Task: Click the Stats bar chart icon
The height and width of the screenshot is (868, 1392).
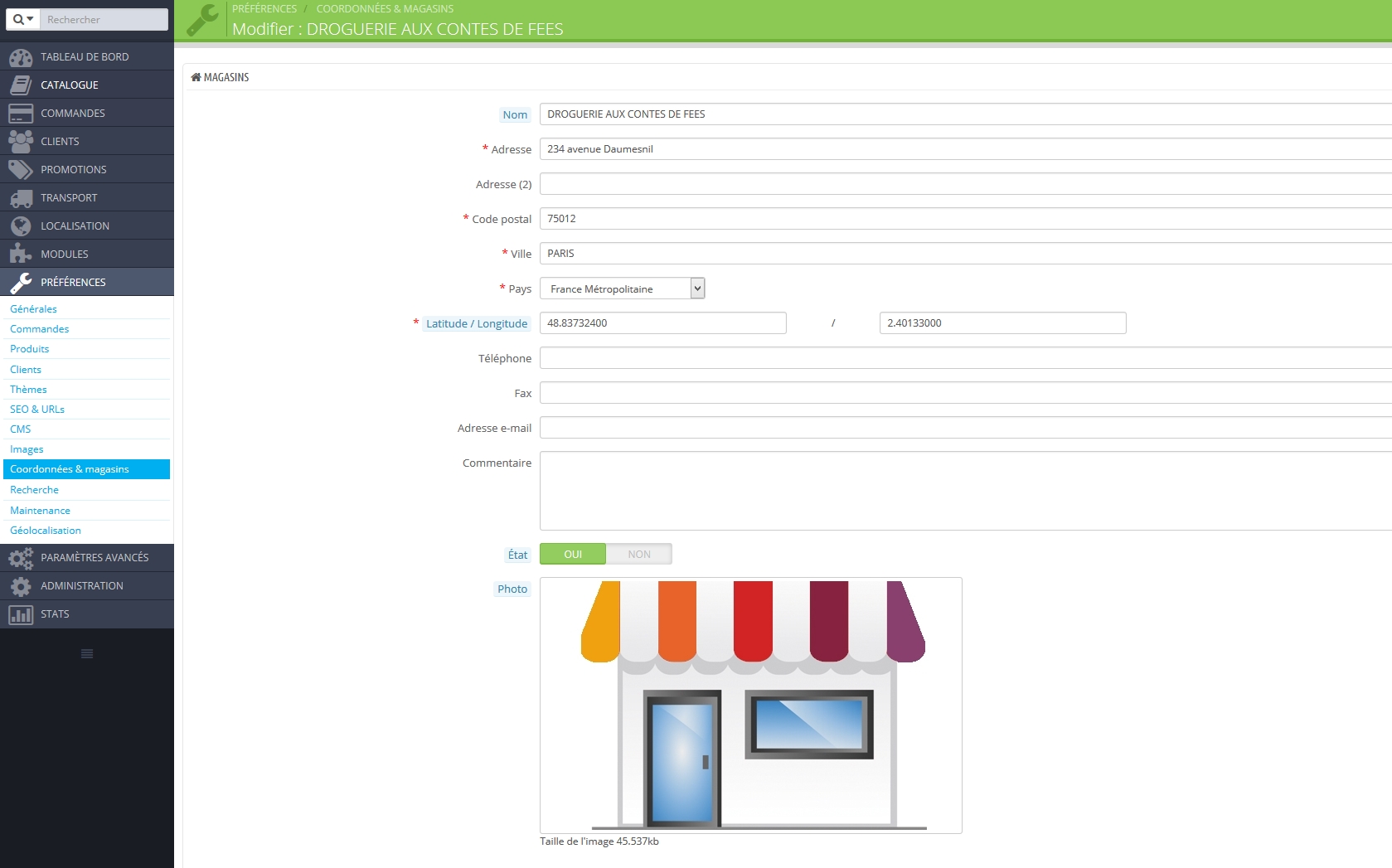Action: 21,614
